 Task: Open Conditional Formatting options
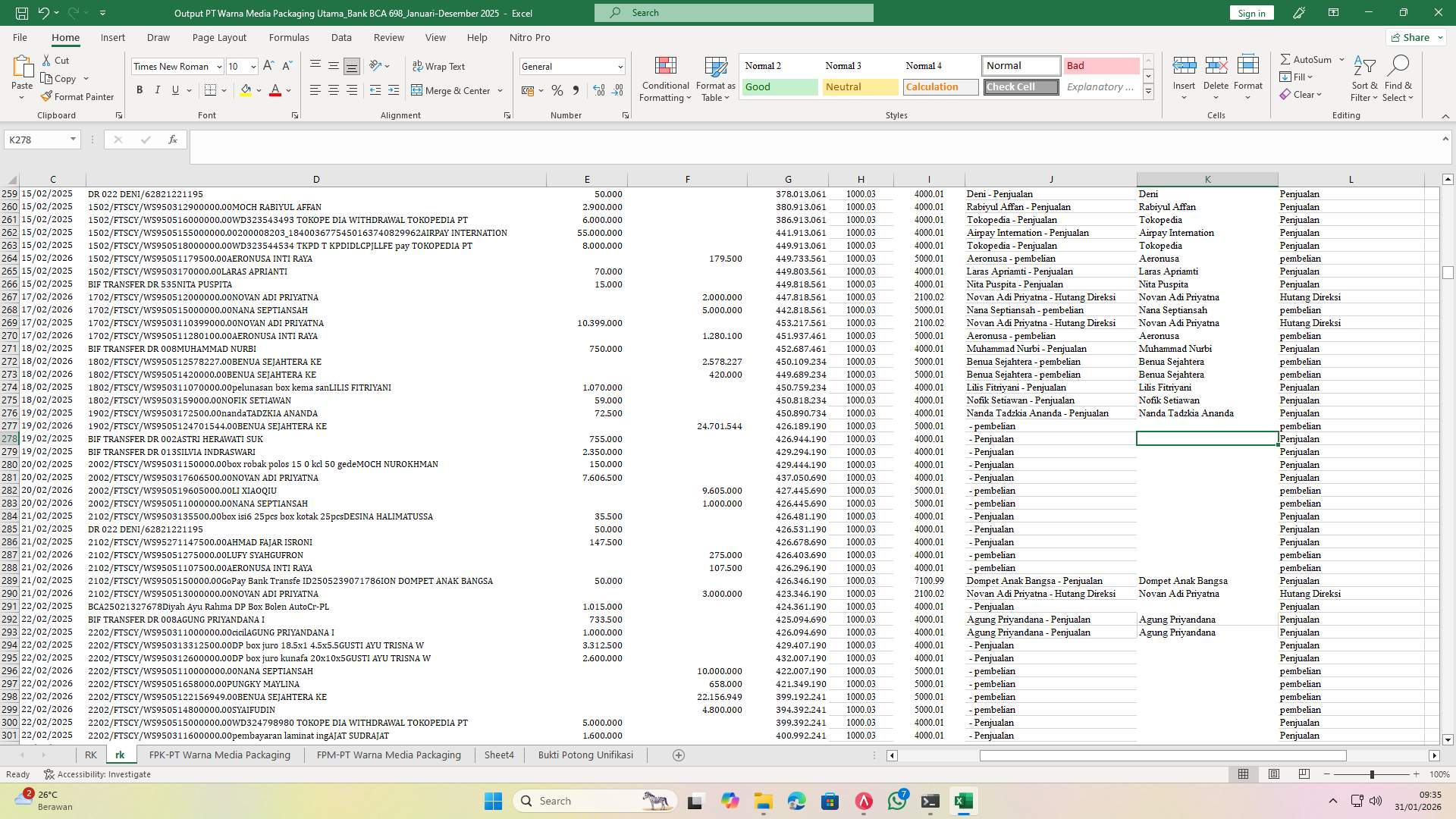tap(665, 78)
